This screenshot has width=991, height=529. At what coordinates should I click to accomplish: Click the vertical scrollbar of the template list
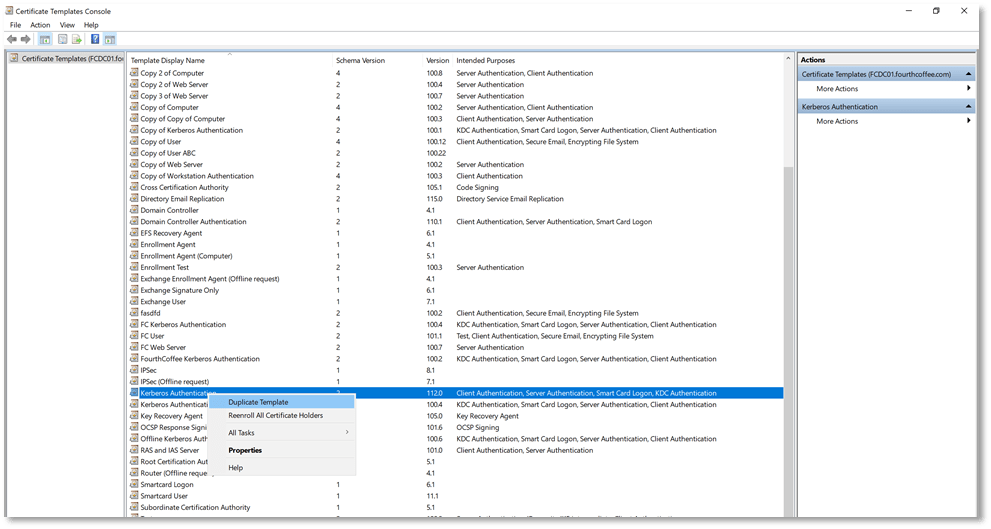[788, 300]
